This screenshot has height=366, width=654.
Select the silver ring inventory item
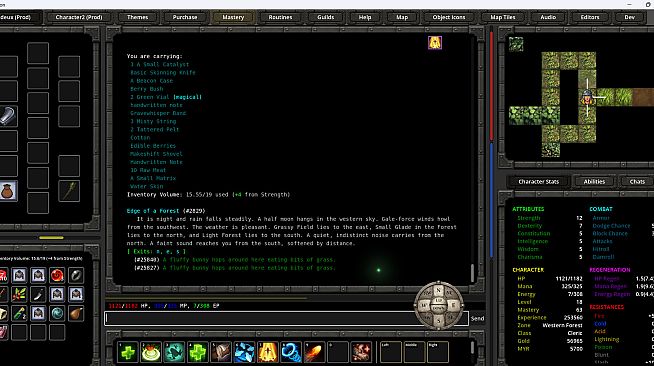(x=76, y=275)
